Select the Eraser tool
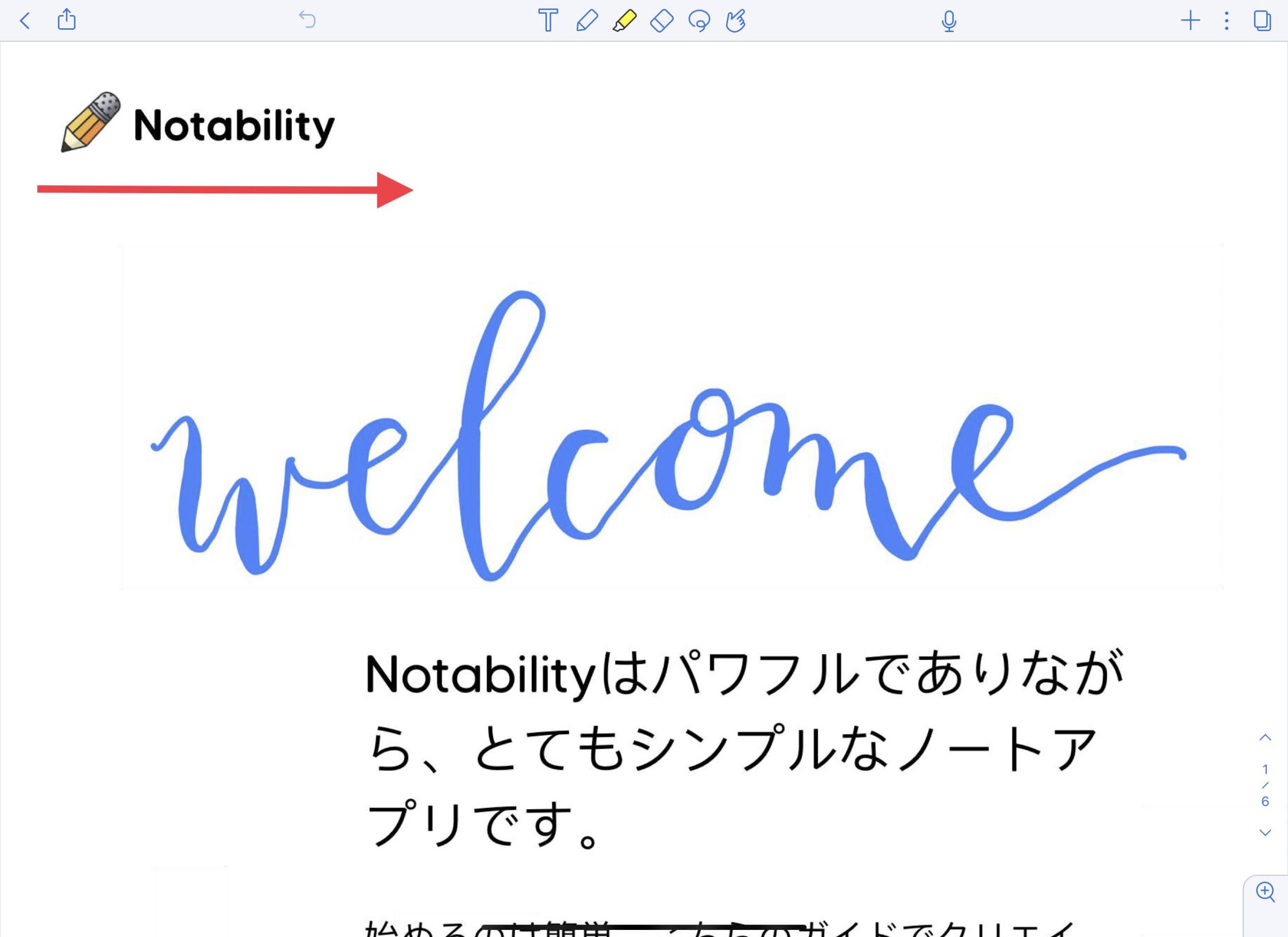Viewport: 1288px width, 937px height. click(x=662, y=21)
